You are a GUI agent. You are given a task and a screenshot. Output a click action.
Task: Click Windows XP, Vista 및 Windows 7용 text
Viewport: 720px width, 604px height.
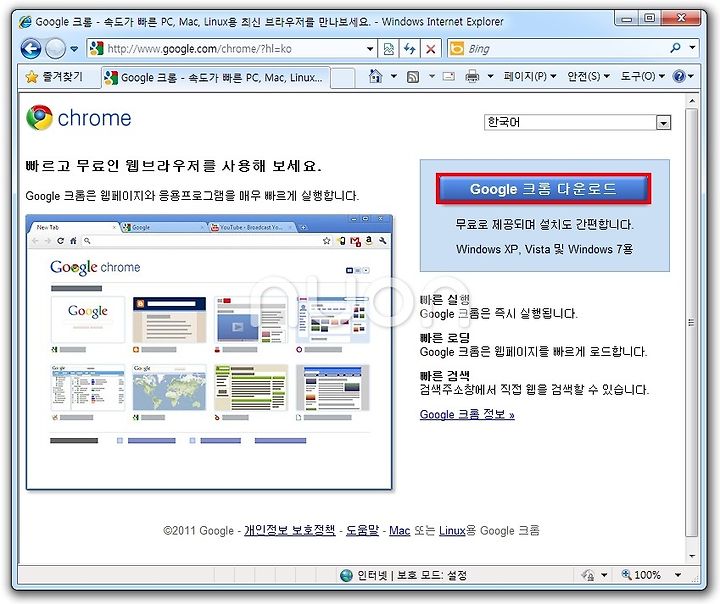pos(545,249)
